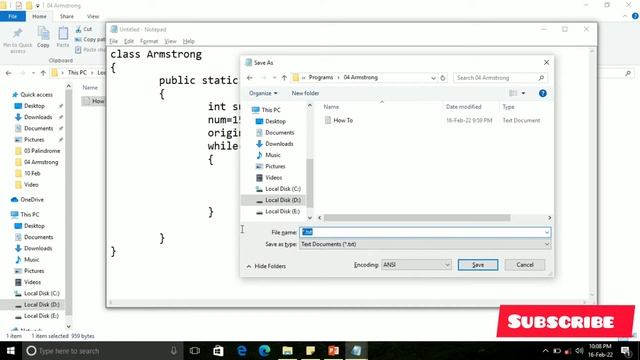Click the Search 04 Armstrong field
640x360 pixels.
[500, 78]
